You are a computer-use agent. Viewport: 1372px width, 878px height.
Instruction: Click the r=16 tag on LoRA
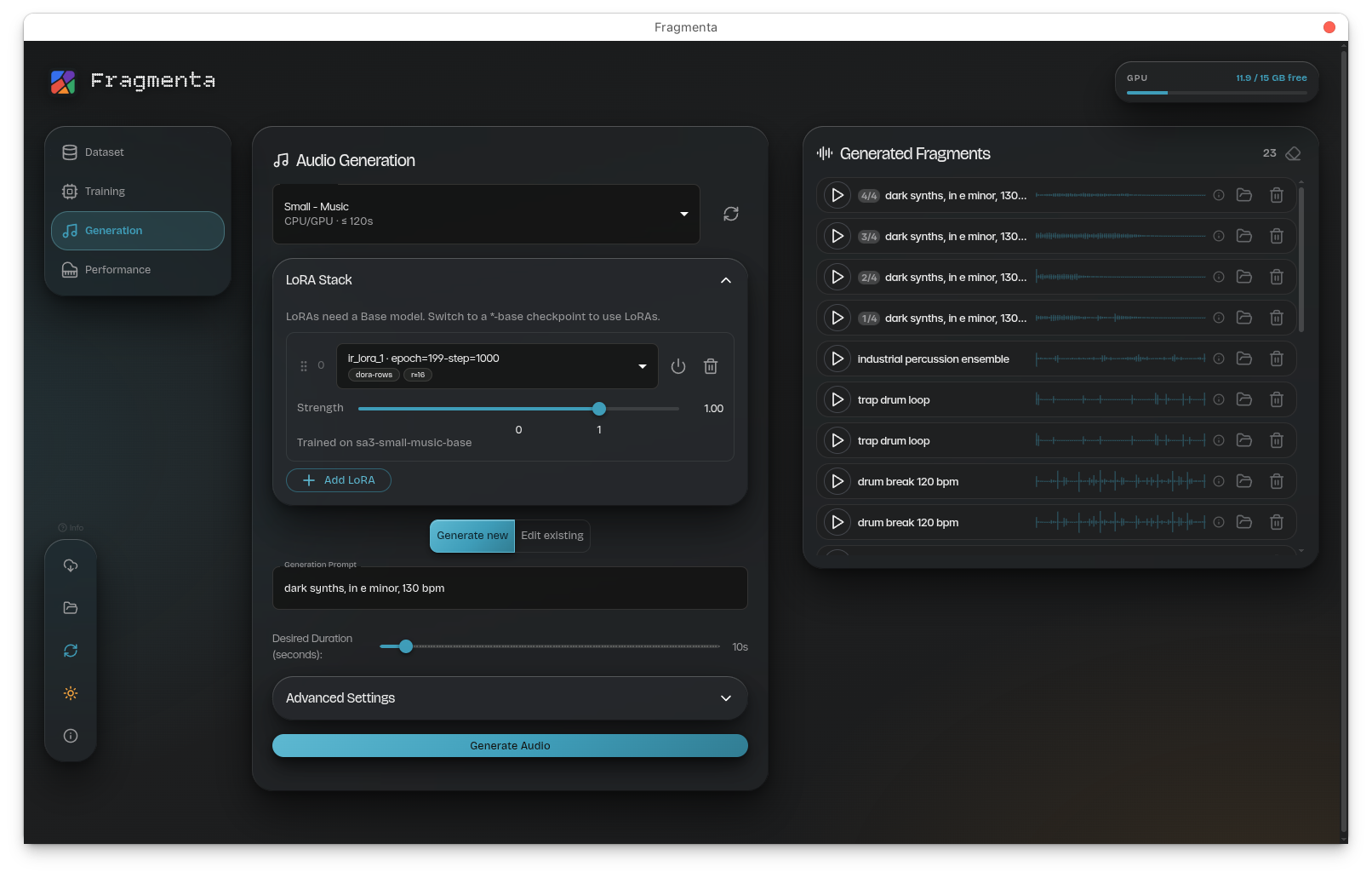(418, 375)
